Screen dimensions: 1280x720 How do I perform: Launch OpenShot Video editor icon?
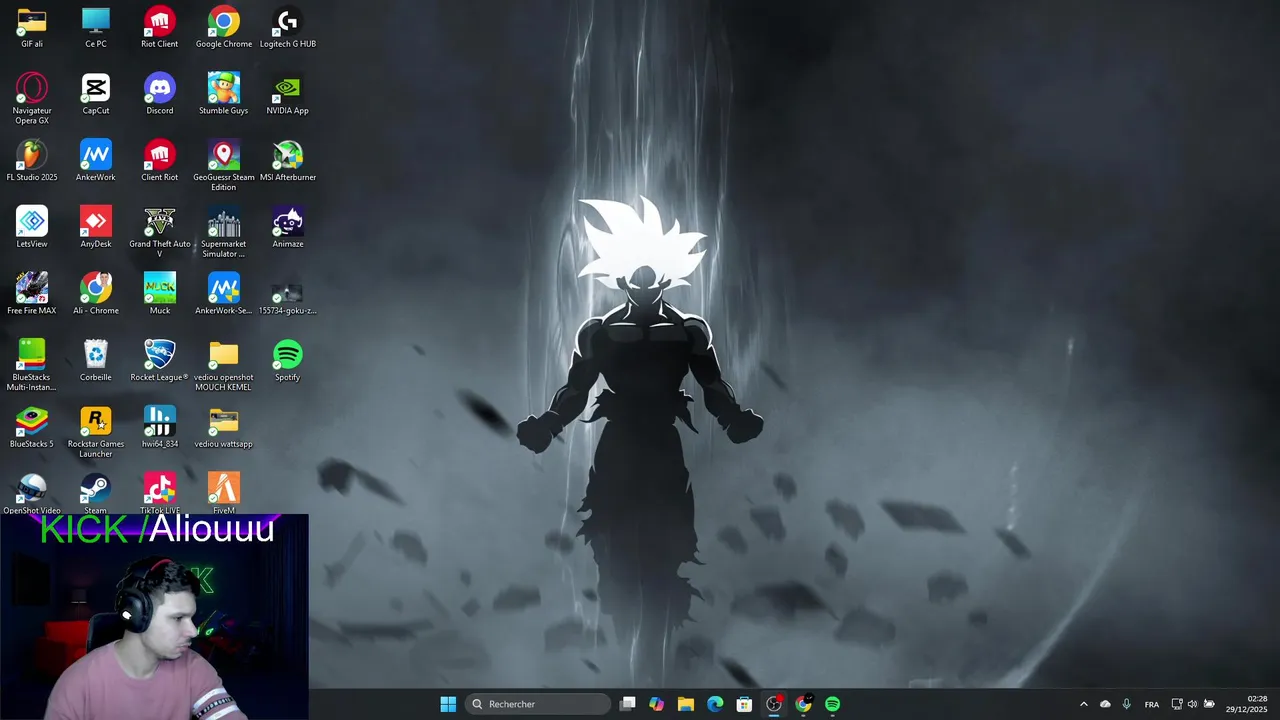(x=32, y=494)
